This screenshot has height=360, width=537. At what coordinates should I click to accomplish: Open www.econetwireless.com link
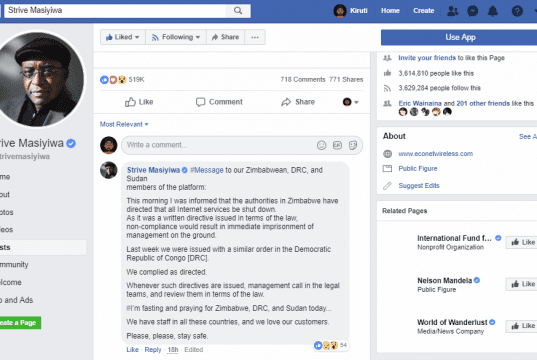click(x=436, y=154)
